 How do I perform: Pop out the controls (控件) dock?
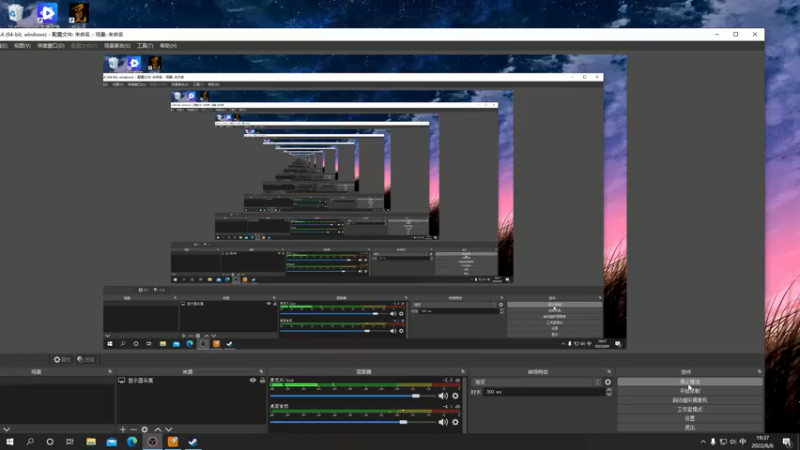tap(759, 372)
